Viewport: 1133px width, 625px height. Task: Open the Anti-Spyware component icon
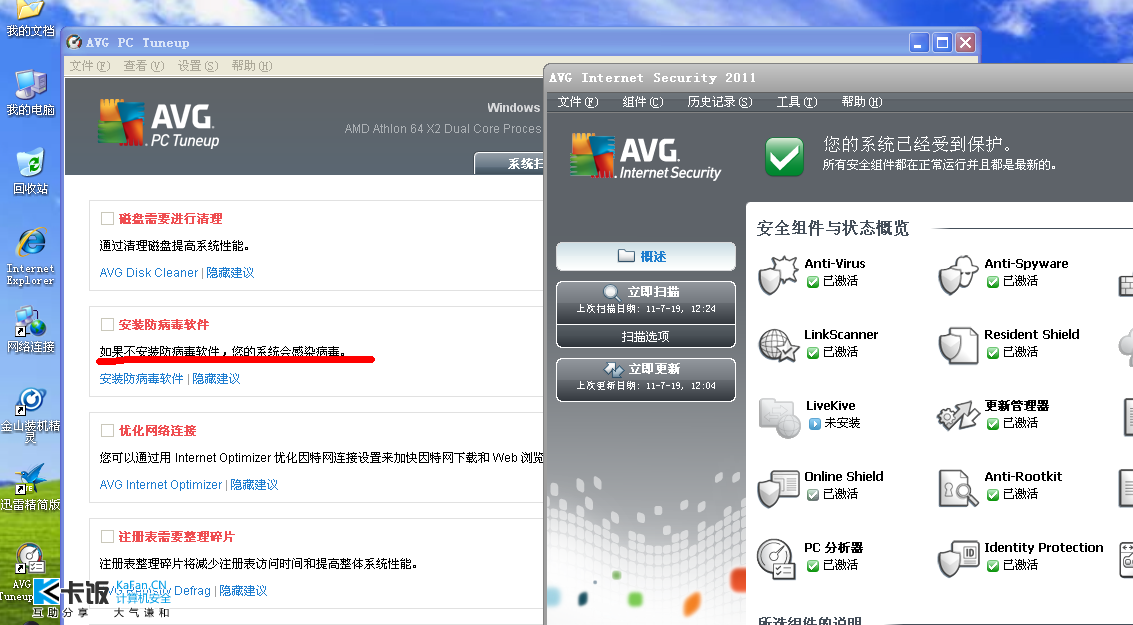tap(958, 274)
